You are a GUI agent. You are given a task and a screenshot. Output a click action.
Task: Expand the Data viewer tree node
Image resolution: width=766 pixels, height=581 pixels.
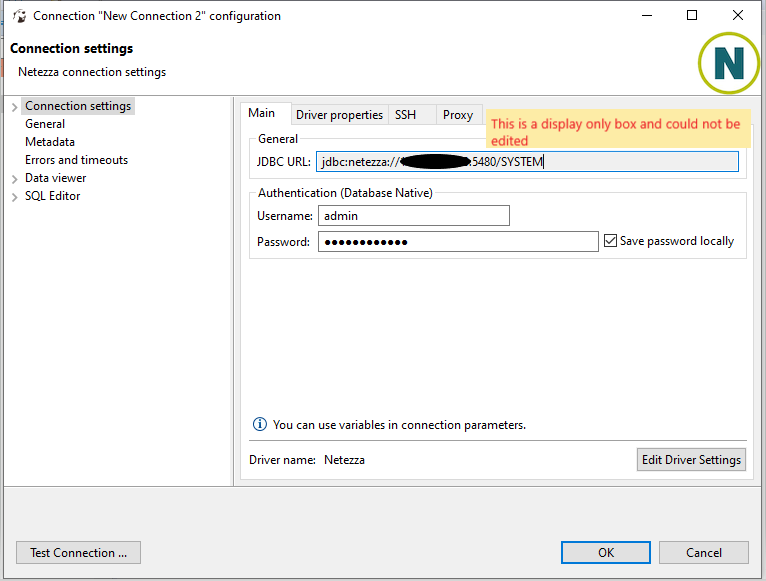point(15,179)
